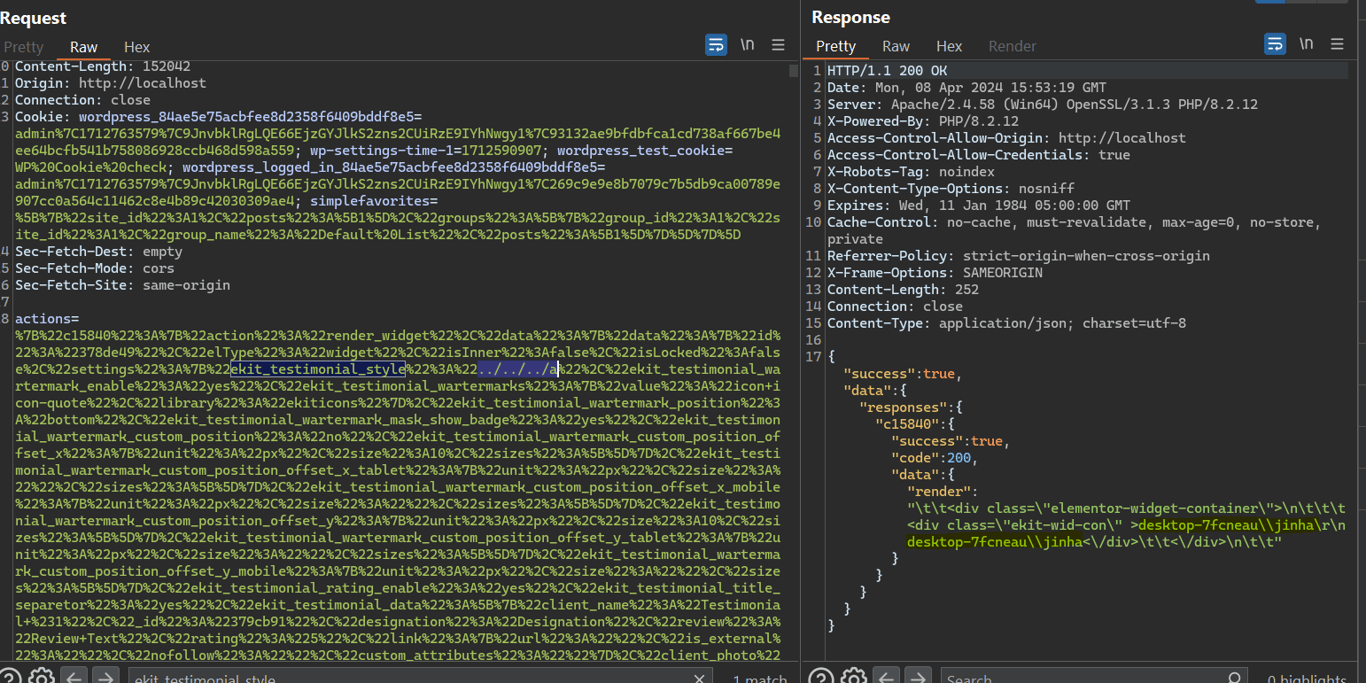Viewport: 1366px width, 683px height.
Task: Go to next match in Request search
Action: [106, 677]
